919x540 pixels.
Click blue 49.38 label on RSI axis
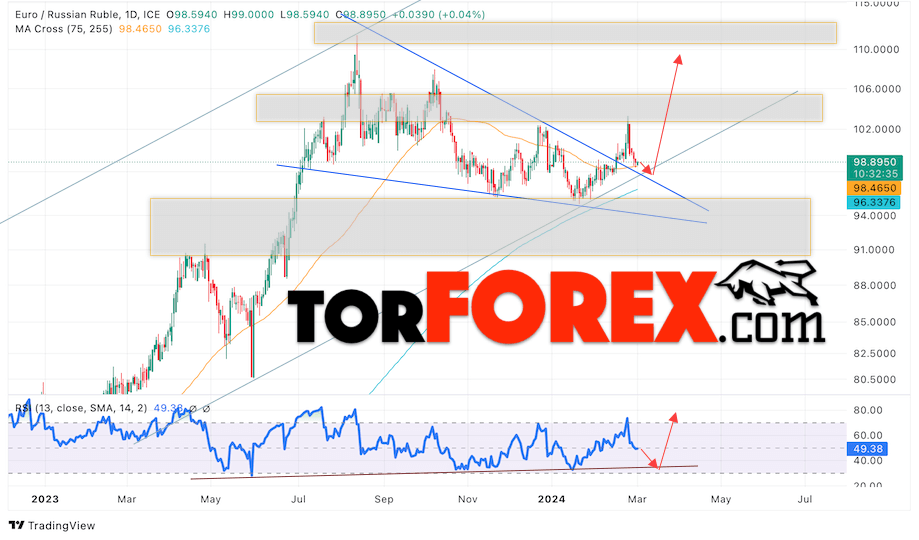868,449
